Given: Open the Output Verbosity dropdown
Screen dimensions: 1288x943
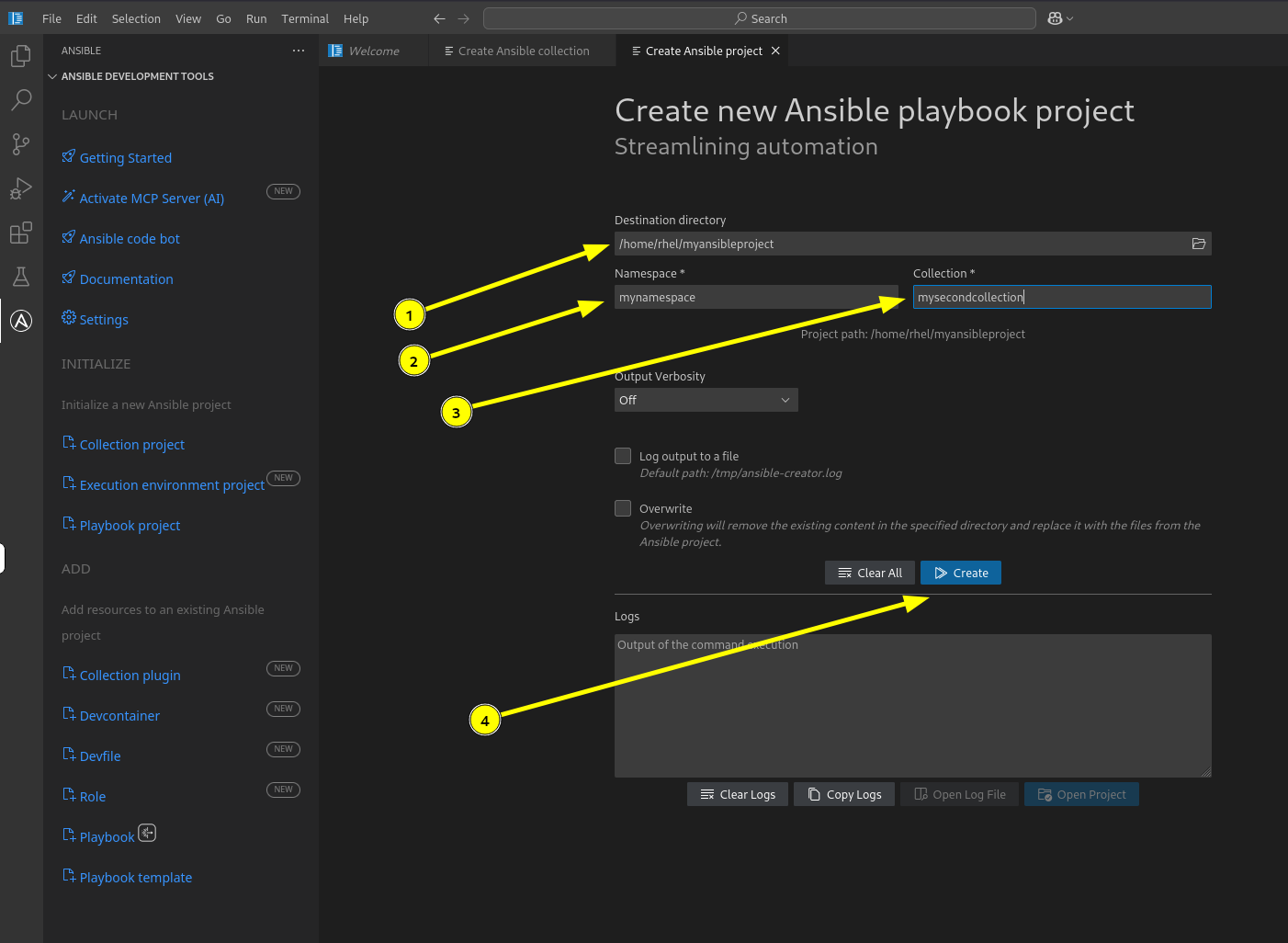Looking at the screenshot, I should 706,400.
